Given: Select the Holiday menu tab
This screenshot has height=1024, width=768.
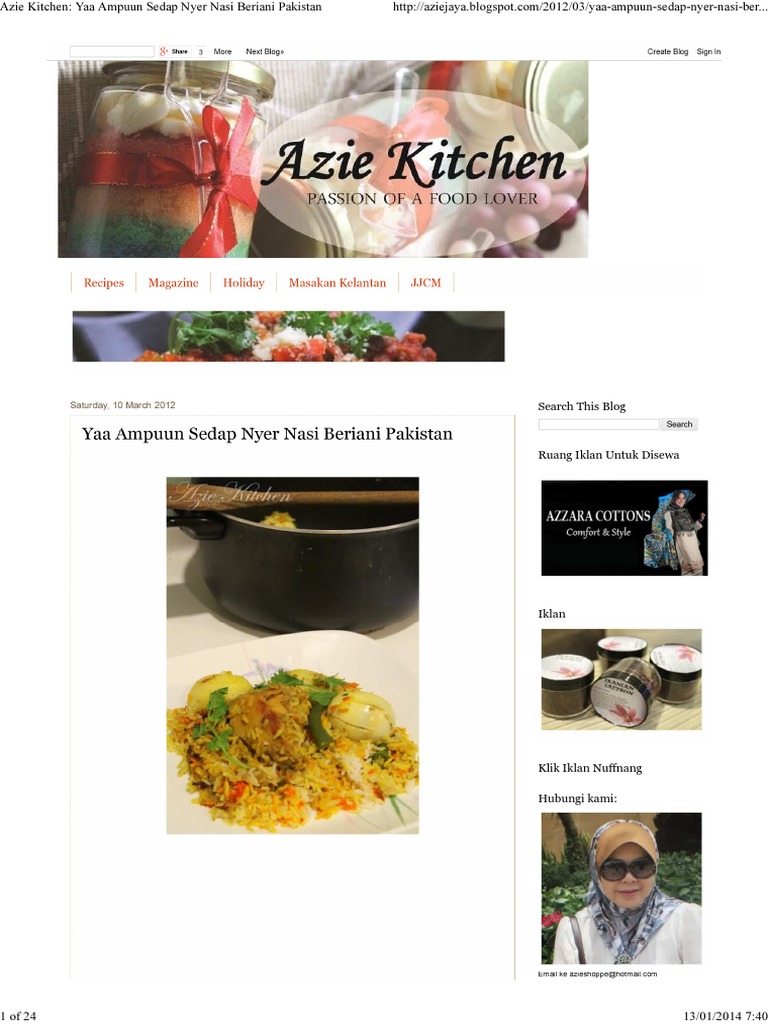Looking at the screenshot, I should (244, 283).
